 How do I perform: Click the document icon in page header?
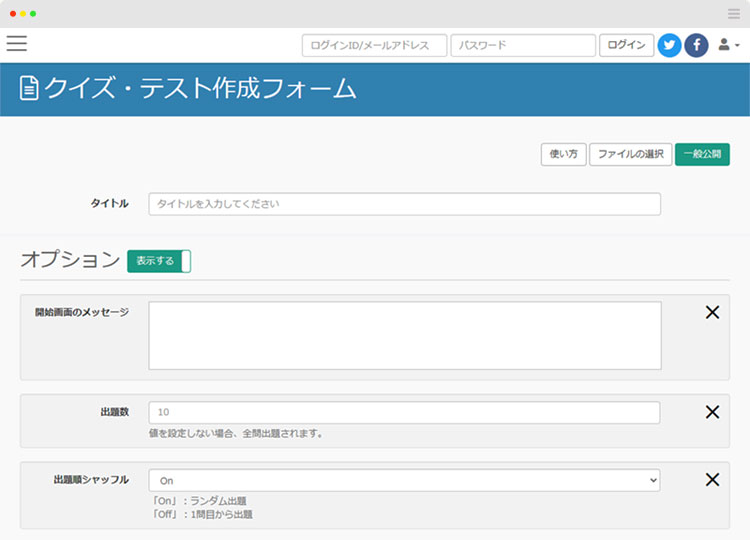point(30,89)
